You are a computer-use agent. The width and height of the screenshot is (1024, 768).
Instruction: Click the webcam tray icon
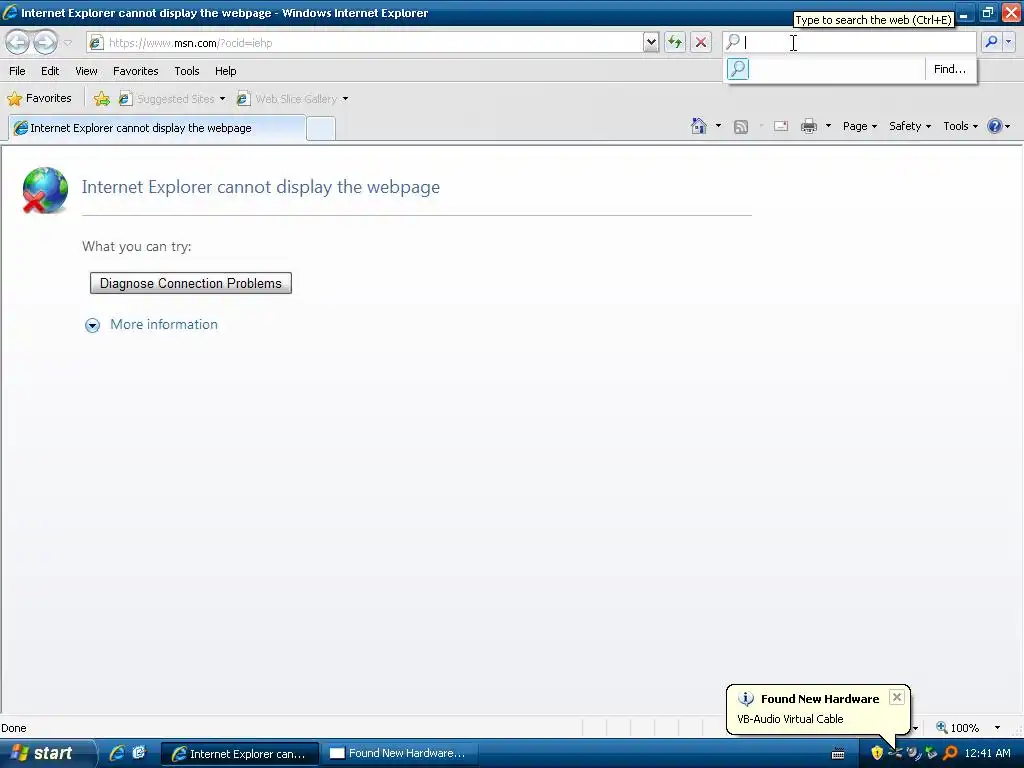click(x=914, y=754)
